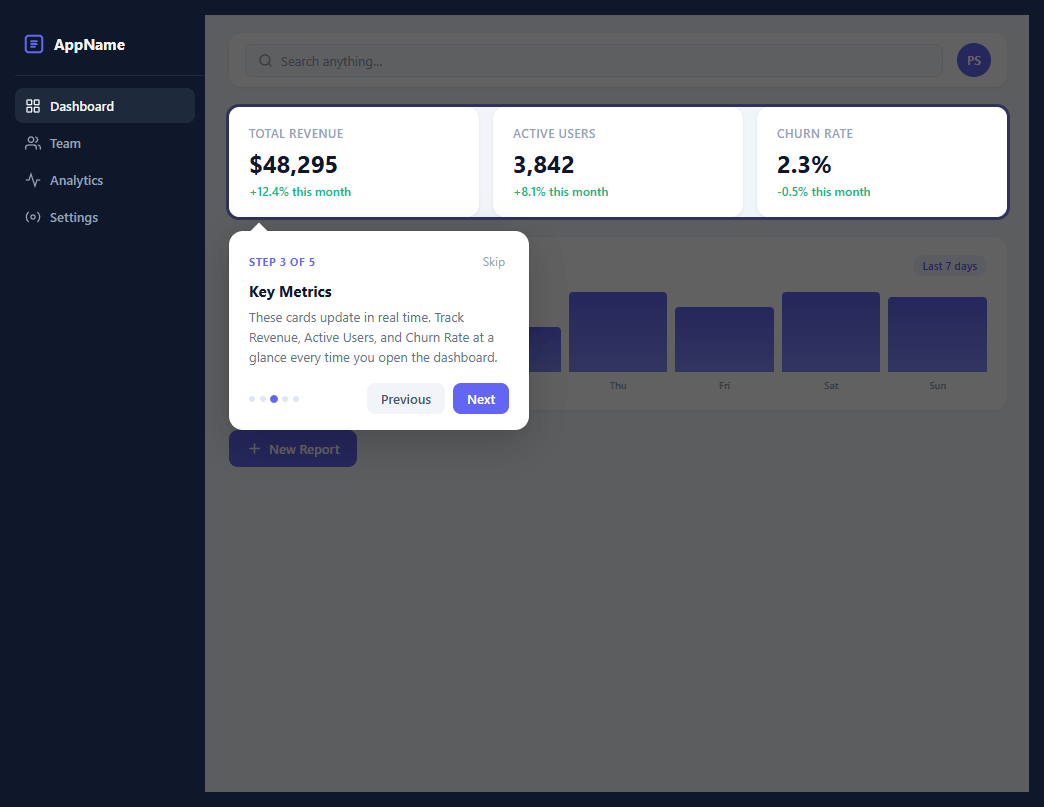Click the "2.3%" churn value
The height and width of the screenshot is (807, 1044).
pyautogui.click(x=804, y=164)
